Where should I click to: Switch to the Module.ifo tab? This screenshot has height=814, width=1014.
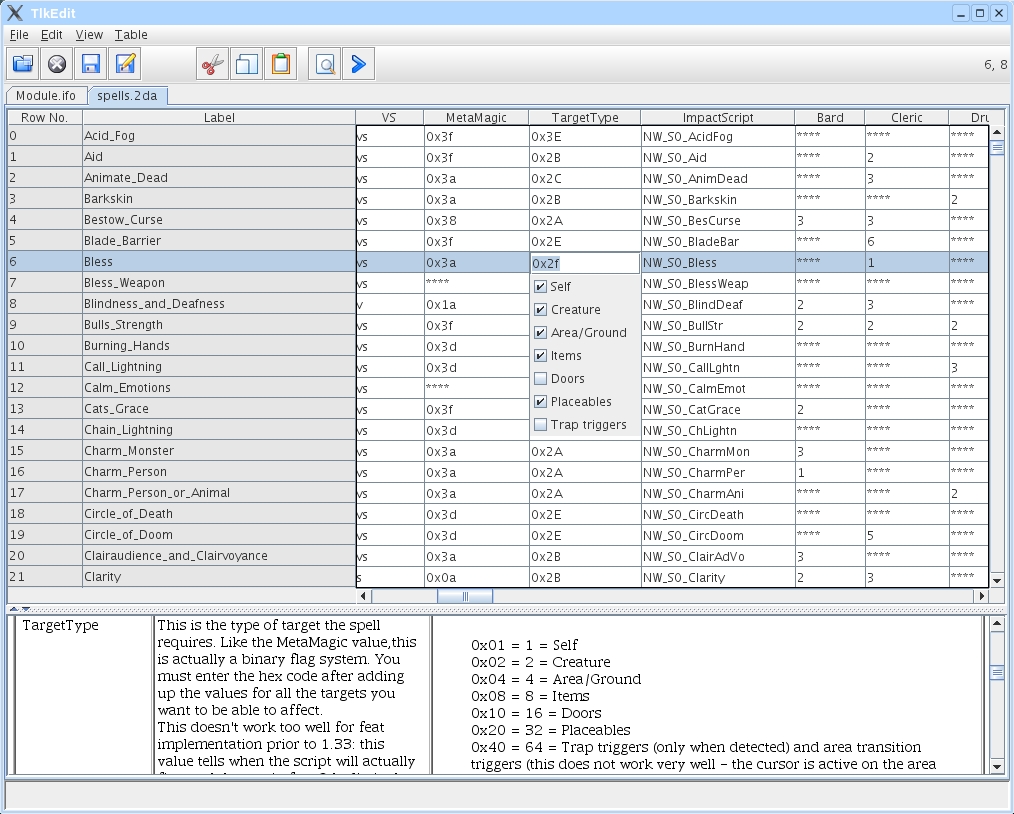pyautogui.click(x=46, y=96)
